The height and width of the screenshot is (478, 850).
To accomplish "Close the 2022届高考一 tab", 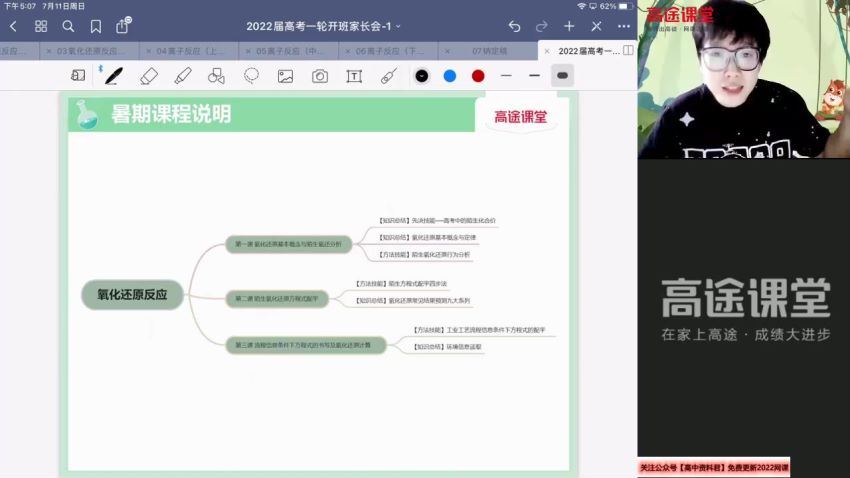I will point(547,51).
